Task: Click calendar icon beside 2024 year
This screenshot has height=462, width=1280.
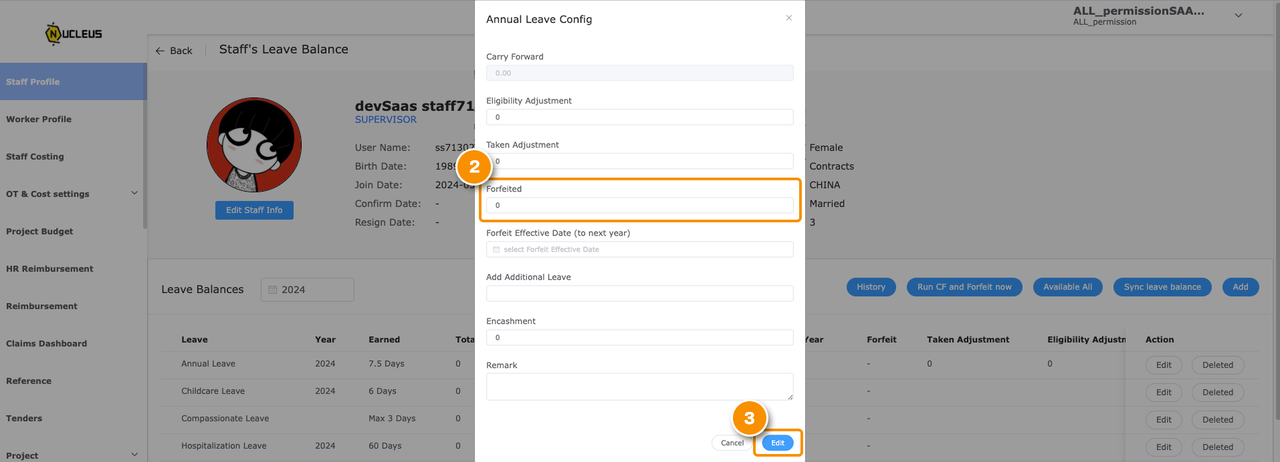Action: [x=273, y=289]
